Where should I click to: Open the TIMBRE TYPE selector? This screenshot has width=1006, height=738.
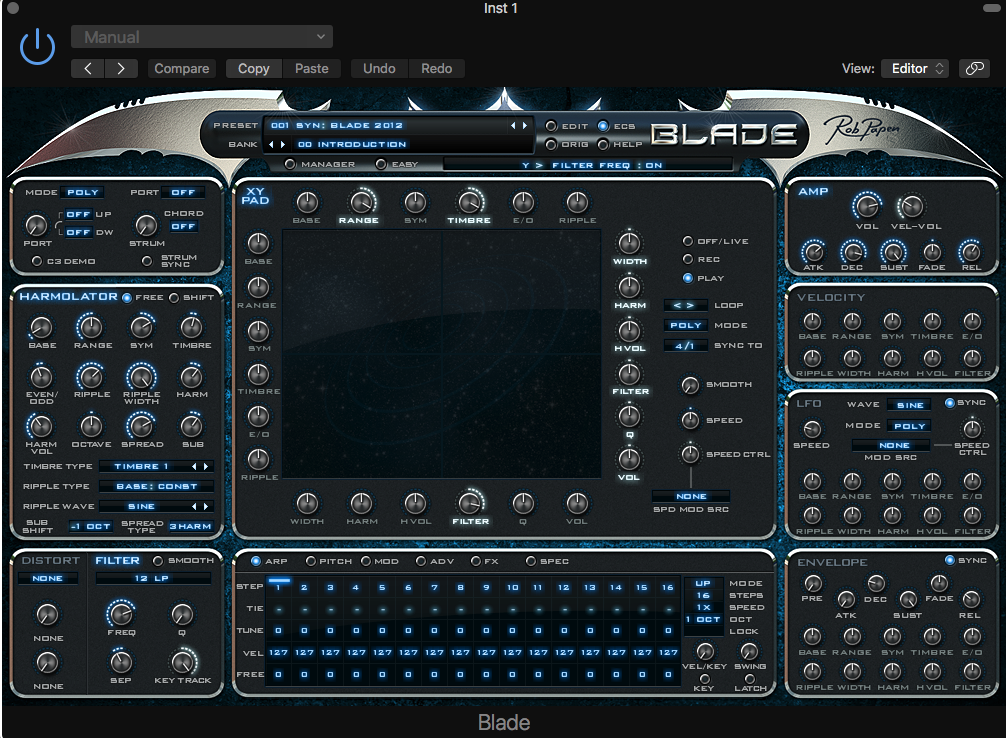[157, 467]
